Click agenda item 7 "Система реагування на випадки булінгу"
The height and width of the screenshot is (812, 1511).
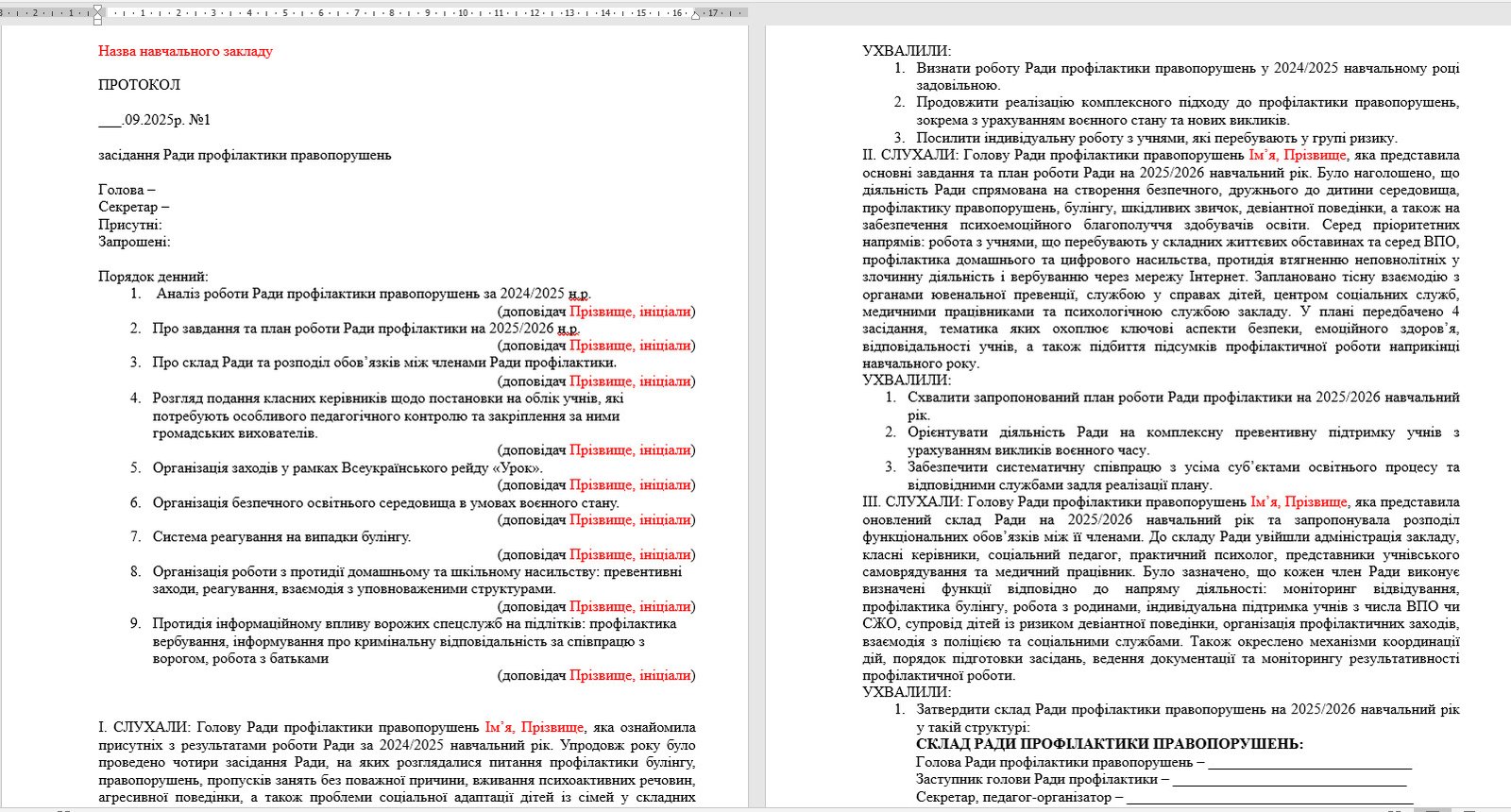281,536
